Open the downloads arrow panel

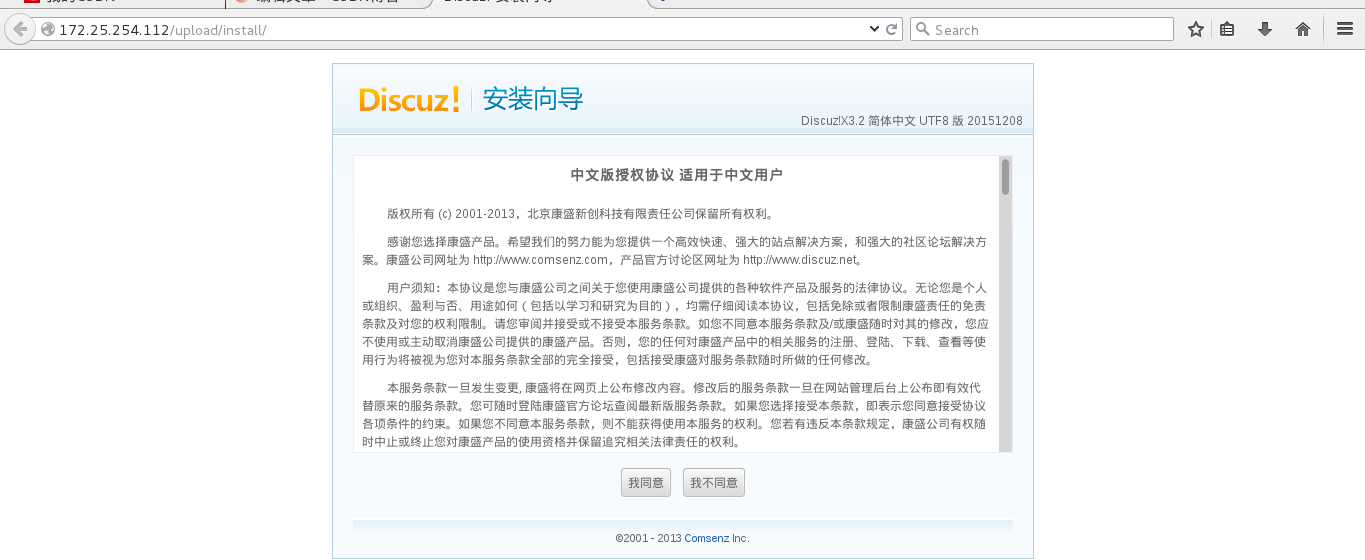click(x=1265, y=30)
